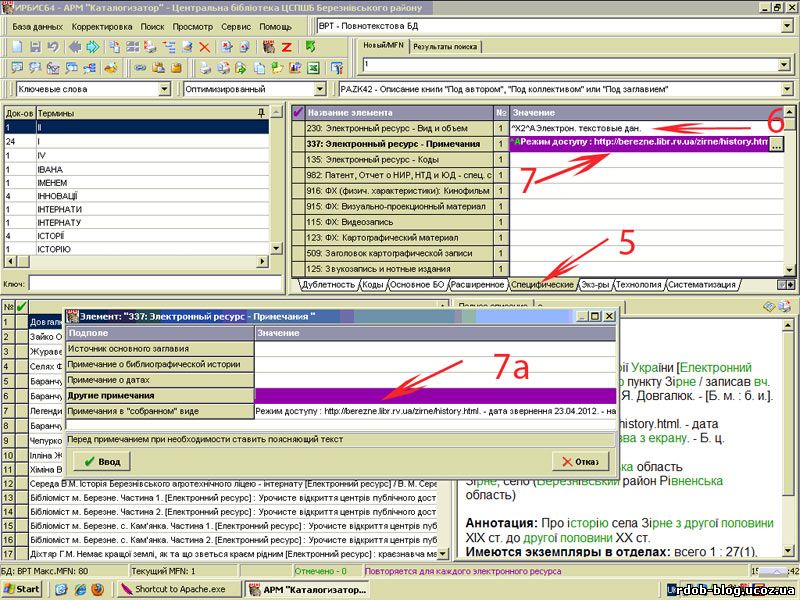Click the printer icon in second toolbar

[205, 68]
